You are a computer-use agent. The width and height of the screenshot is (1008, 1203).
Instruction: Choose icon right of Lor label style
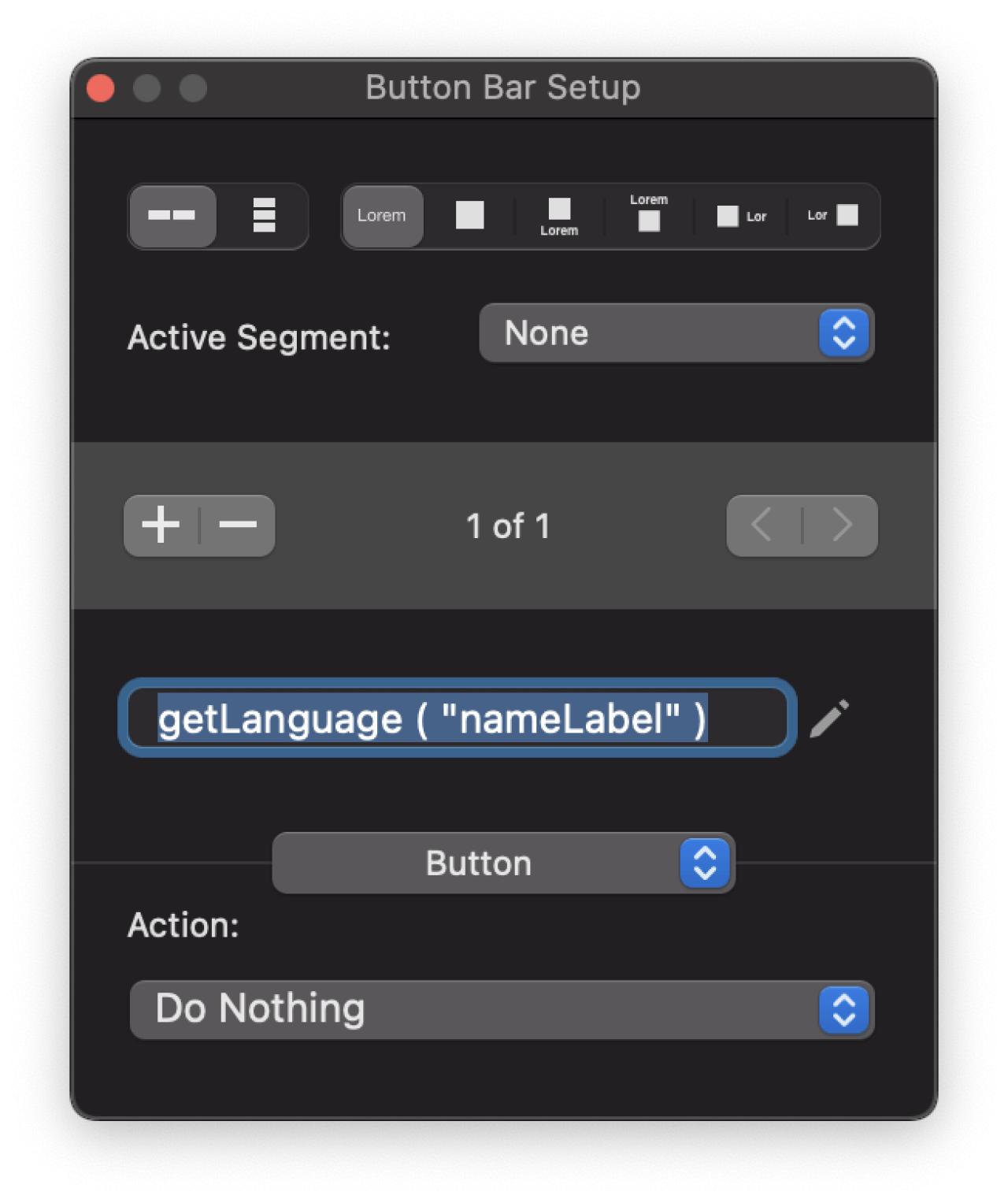[x=832, y=216]
